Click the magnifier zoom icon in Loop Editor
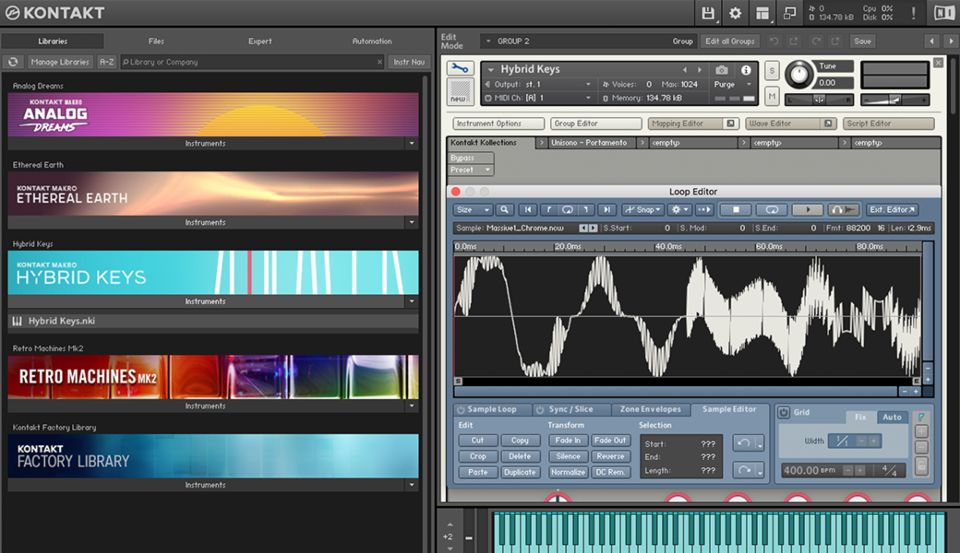Screen dimensions: 960x553 [504, 209]
